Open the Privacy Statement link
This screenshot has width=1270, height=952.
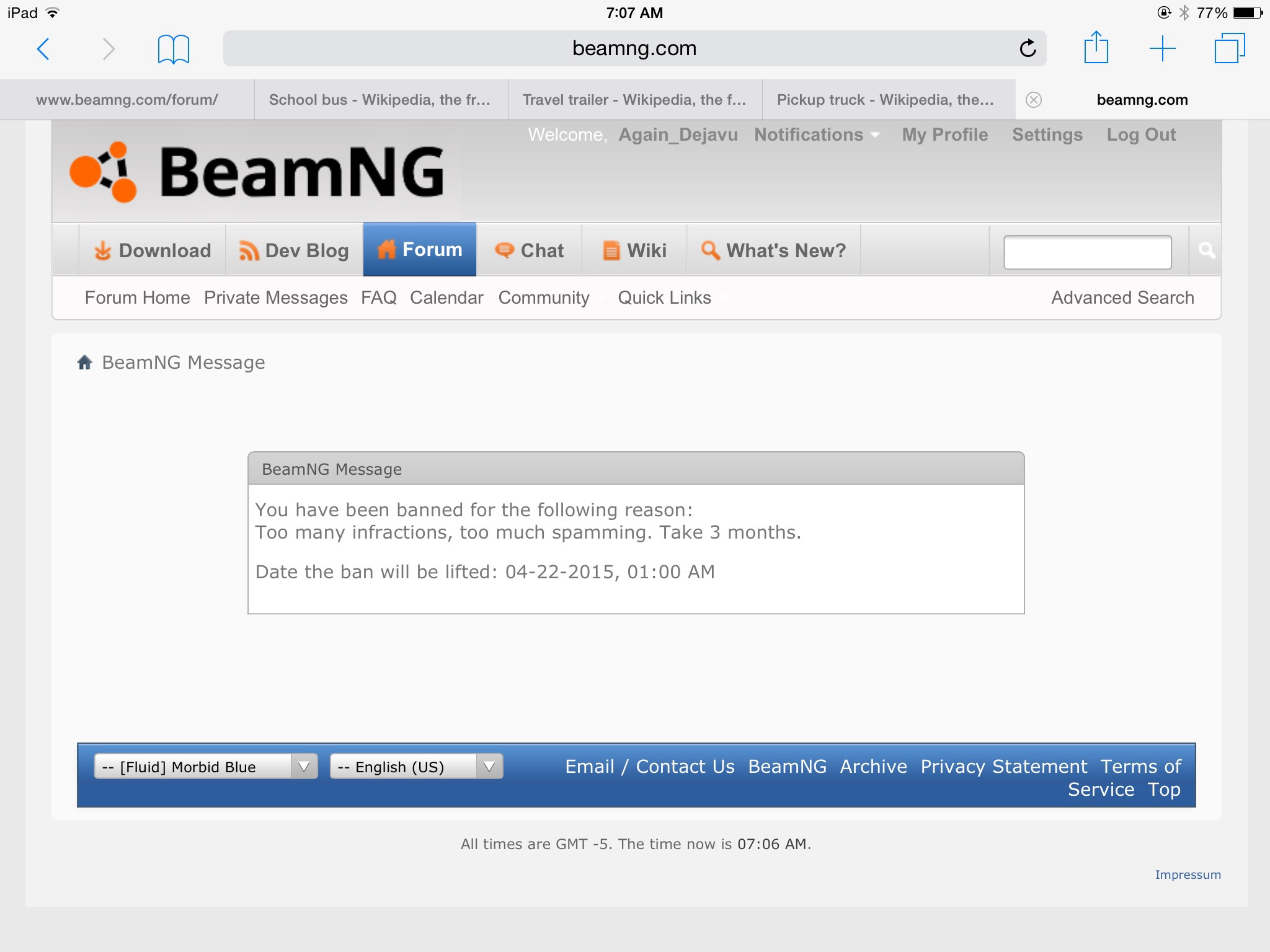pyautogui.click(x=1003, y=767)
